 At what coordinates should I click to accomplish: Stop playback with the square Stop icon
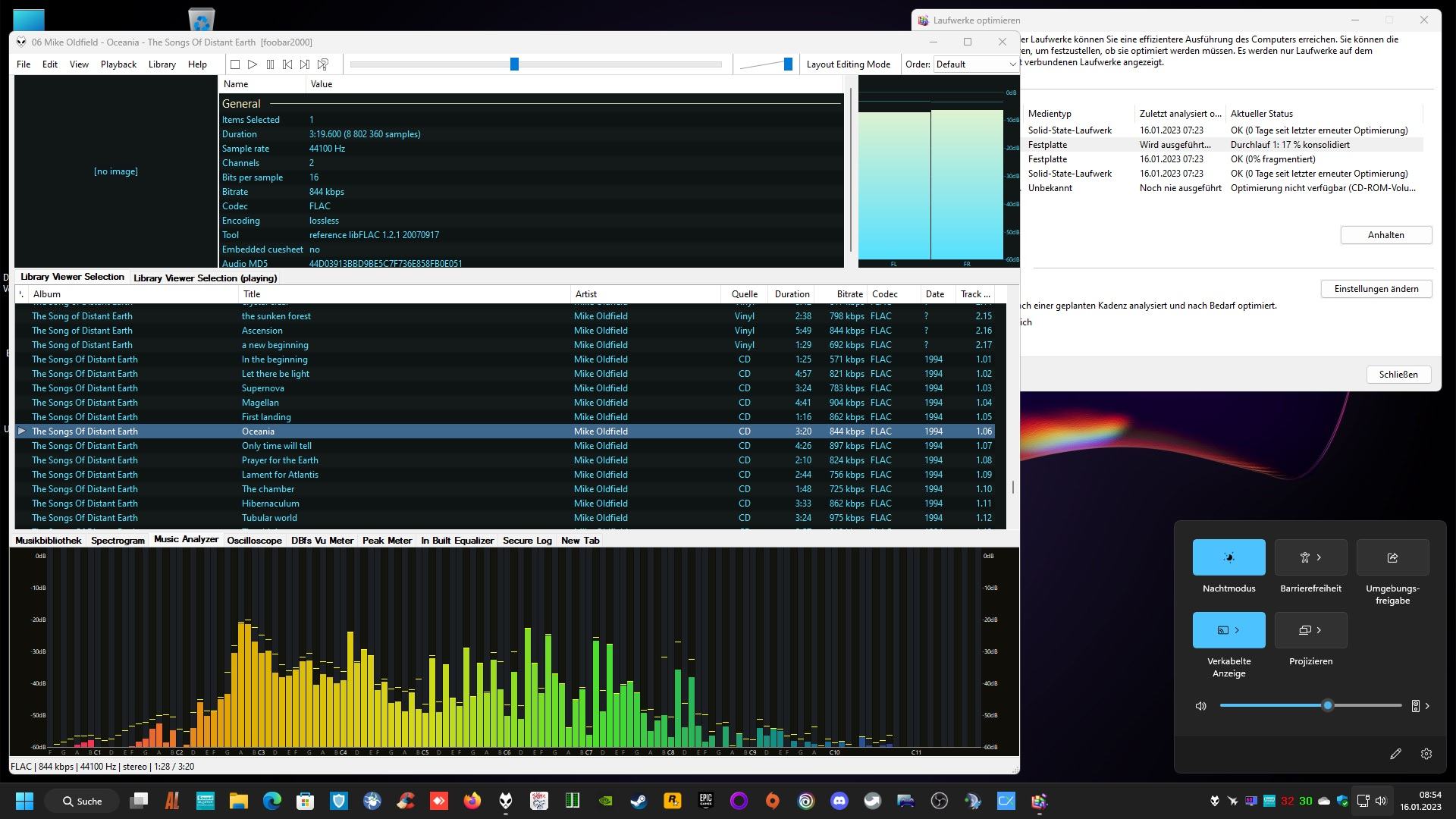[x=235, y=64]
